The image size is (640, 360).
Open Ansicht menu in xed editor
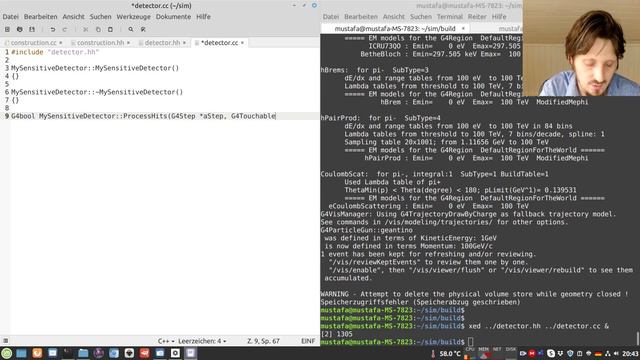pos(73,17)
